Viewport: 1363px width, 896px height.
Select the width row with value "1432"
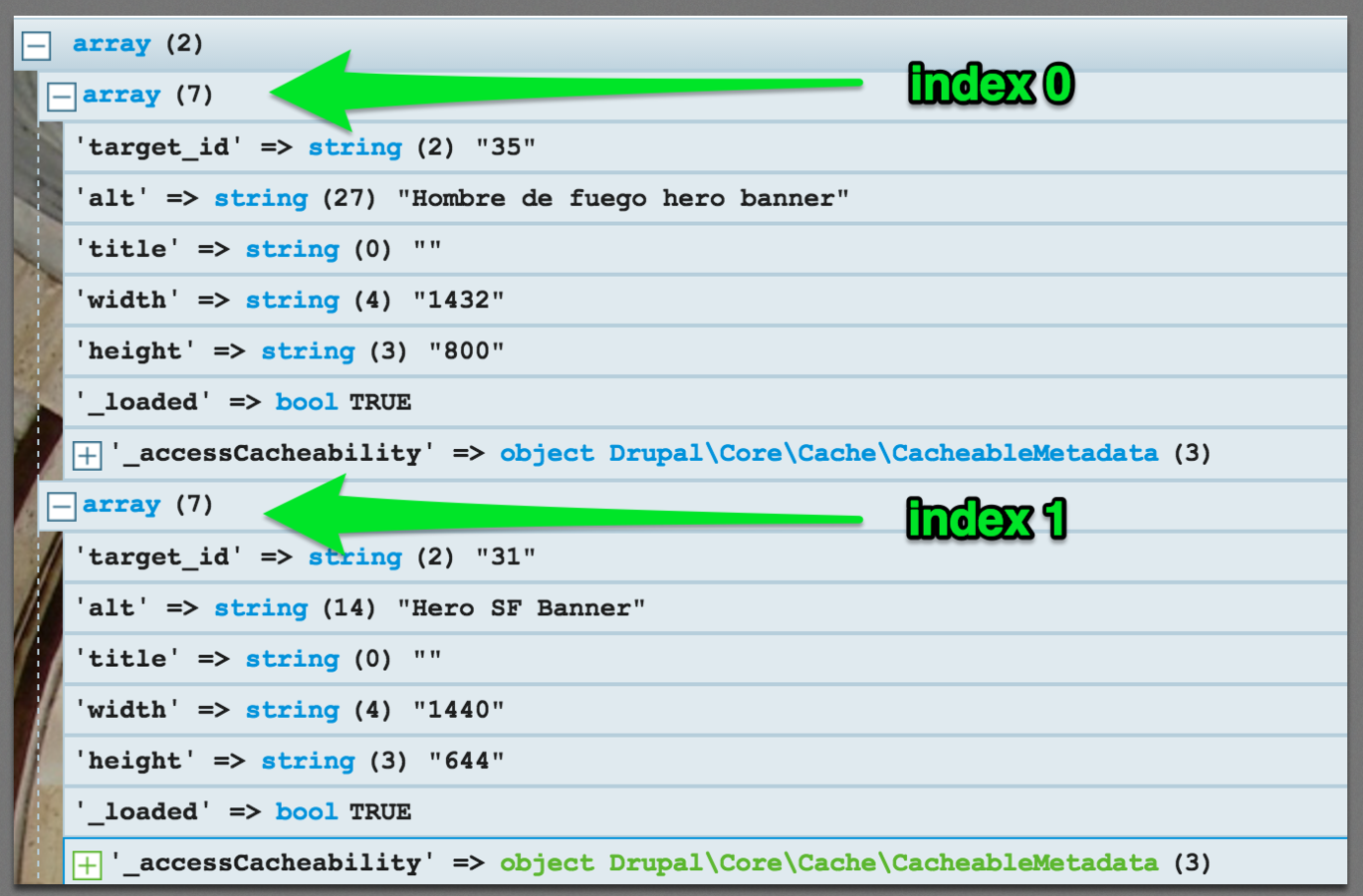click(x=705, y=301)
